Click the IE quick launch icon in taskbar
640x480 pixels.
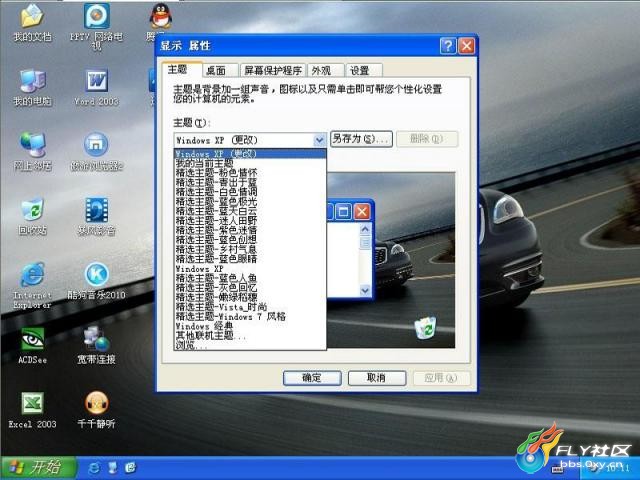click(x=93, y=468)
